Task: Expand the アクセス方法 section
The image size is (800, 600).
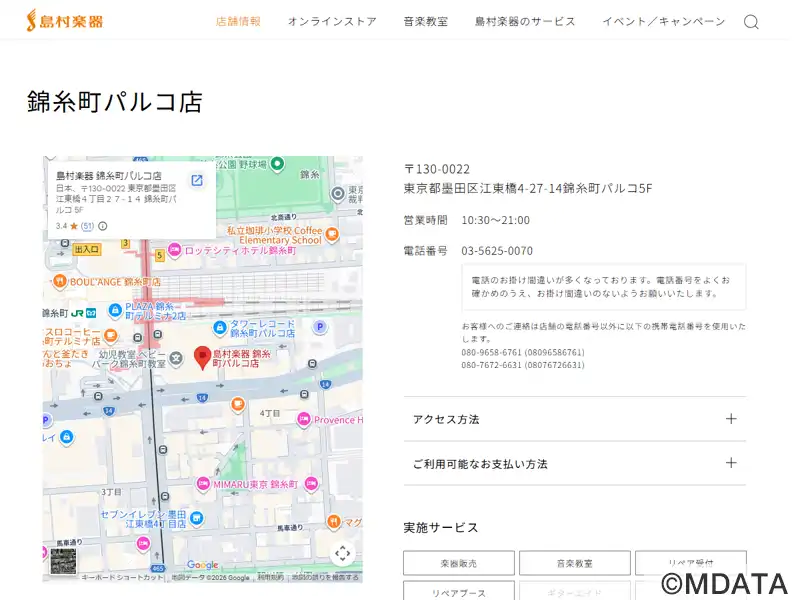Action: point(574,419)
